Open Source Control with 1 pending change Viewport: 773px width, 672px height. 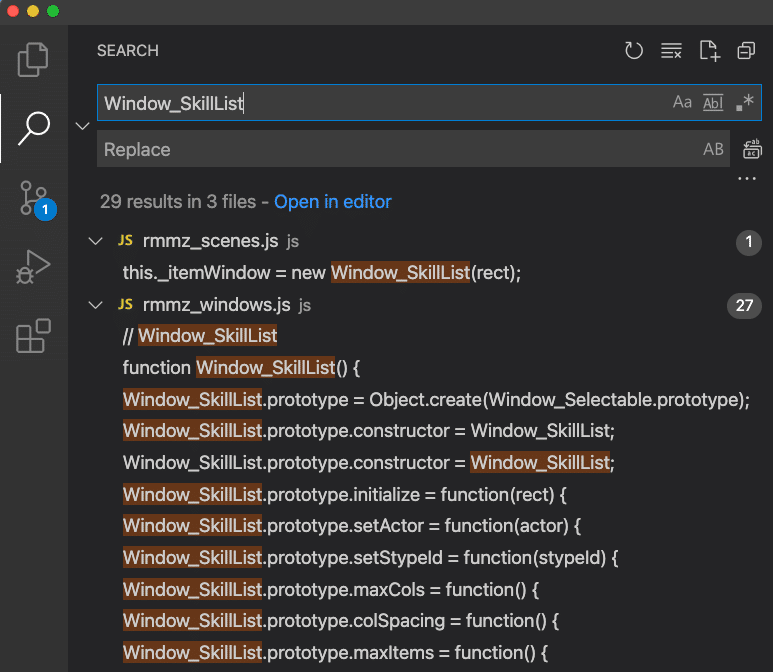point(36,199)
